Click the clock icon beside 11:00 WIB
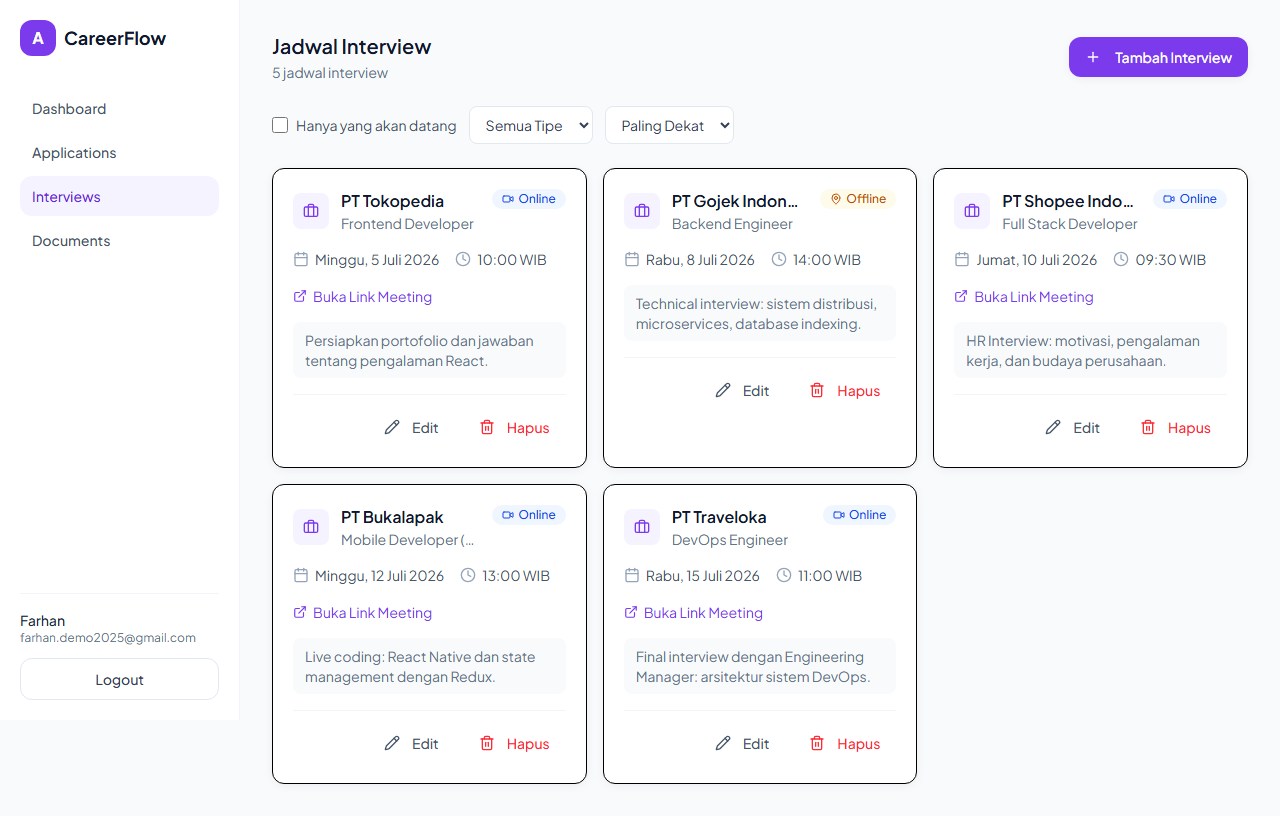The image size is (1280, 816). point(784,575)
